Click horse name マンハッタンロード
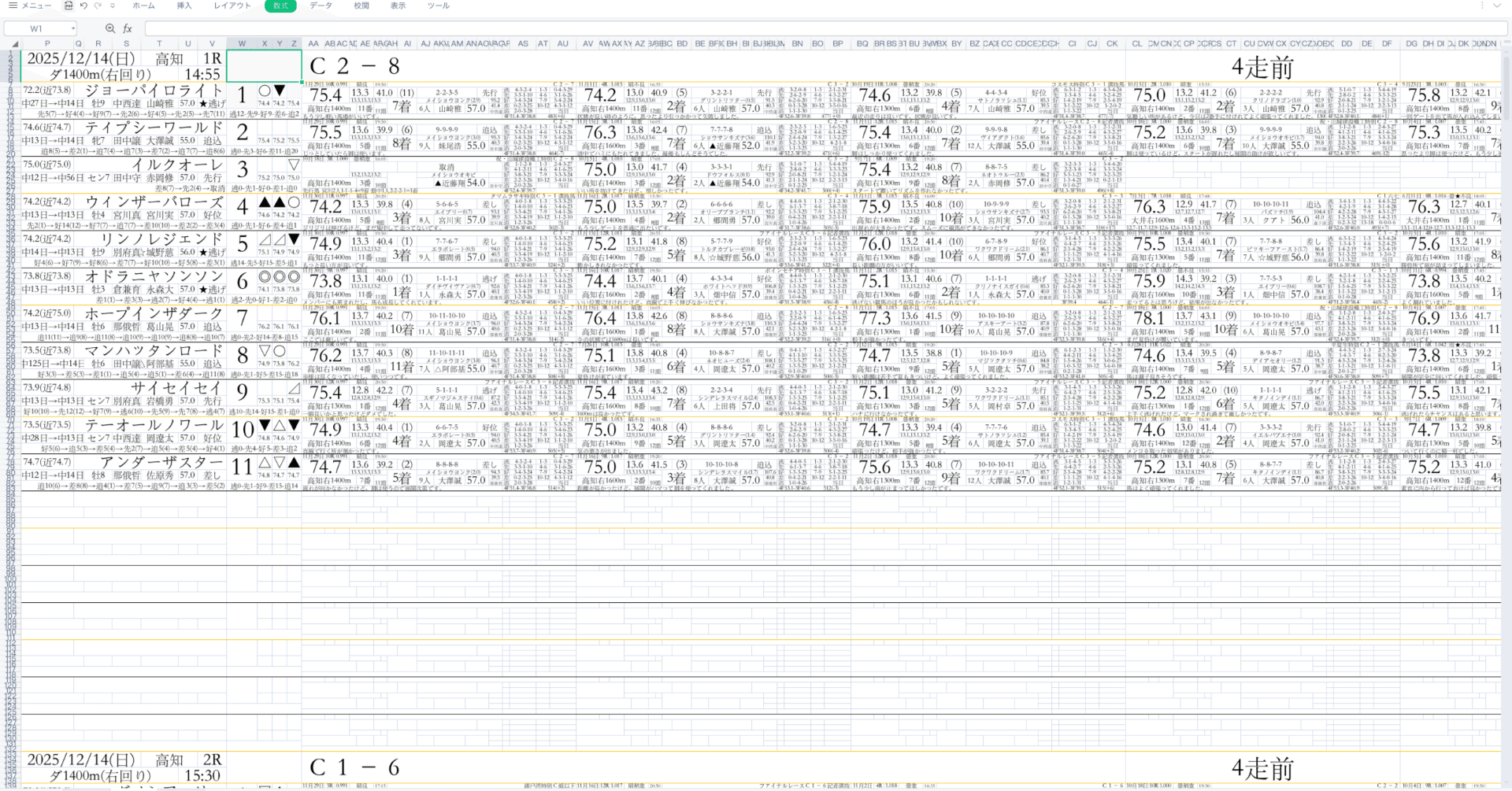 pos(153,351)
